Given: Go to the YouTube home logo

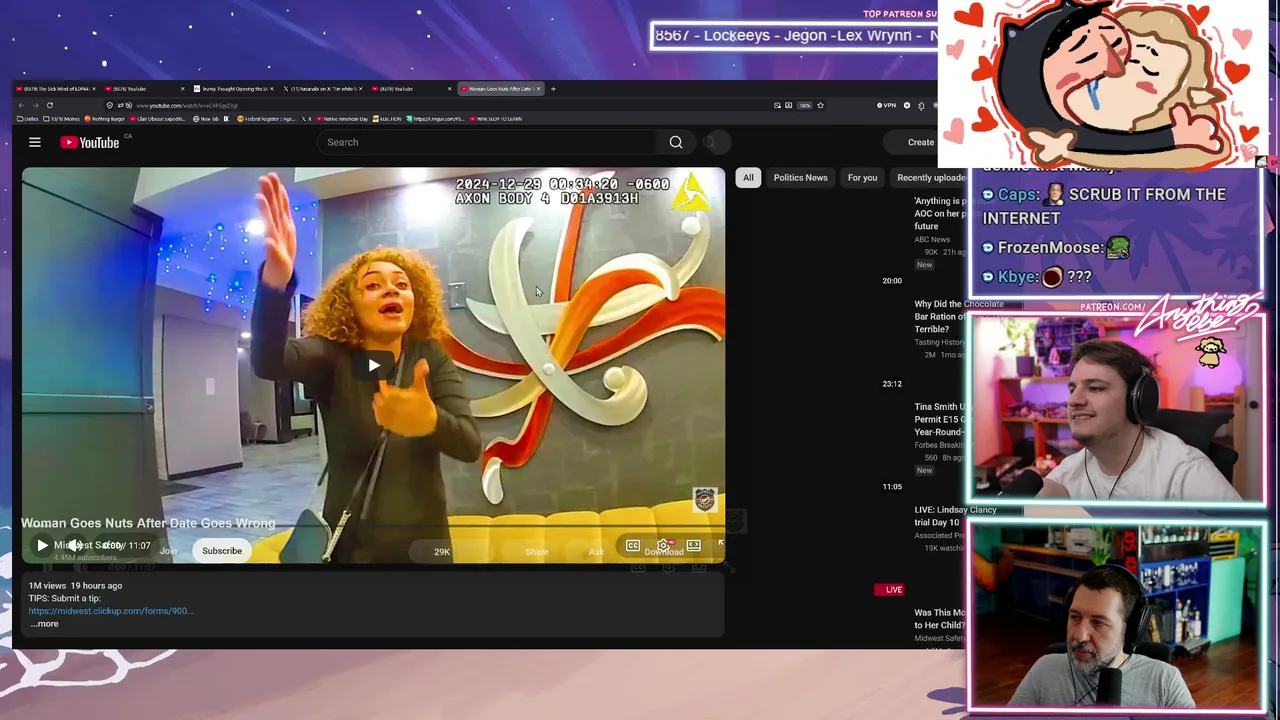Looking at the screenshot, I should pos(90,142).
